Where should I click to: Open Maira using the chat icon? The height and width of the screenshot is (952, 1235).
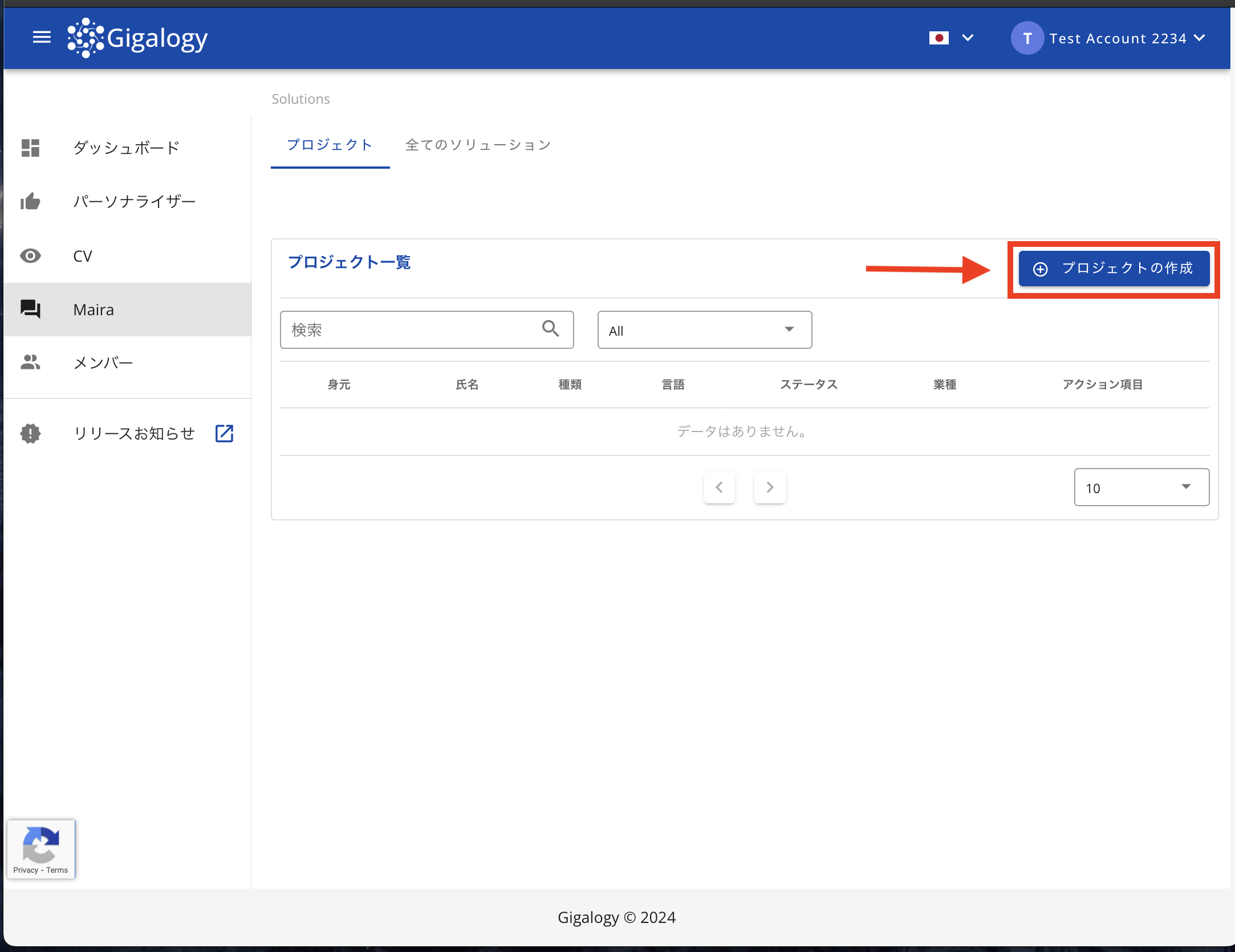tap(30, 309)
